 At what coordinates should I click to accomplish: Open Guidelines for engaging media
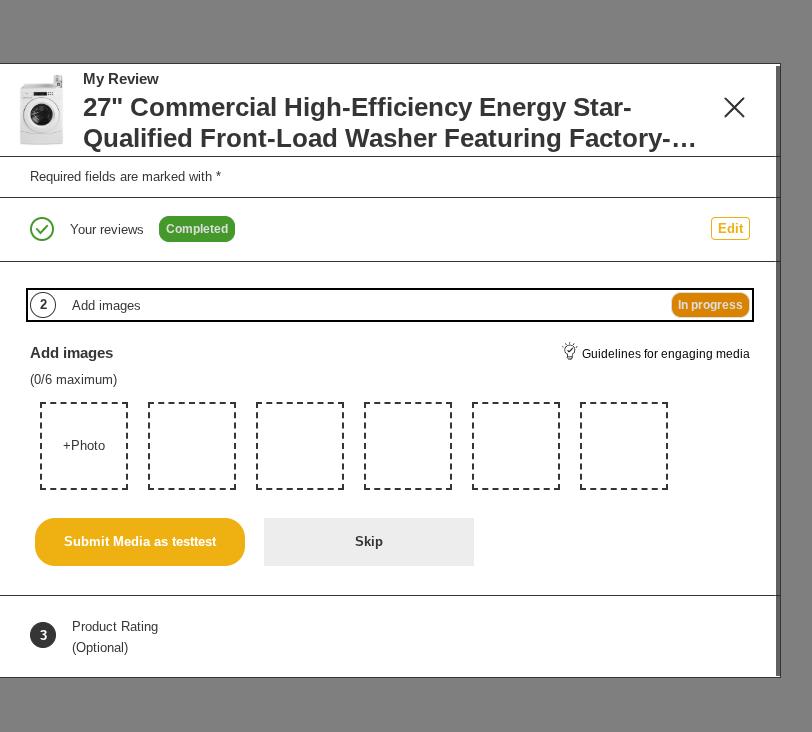pos(665,354)
